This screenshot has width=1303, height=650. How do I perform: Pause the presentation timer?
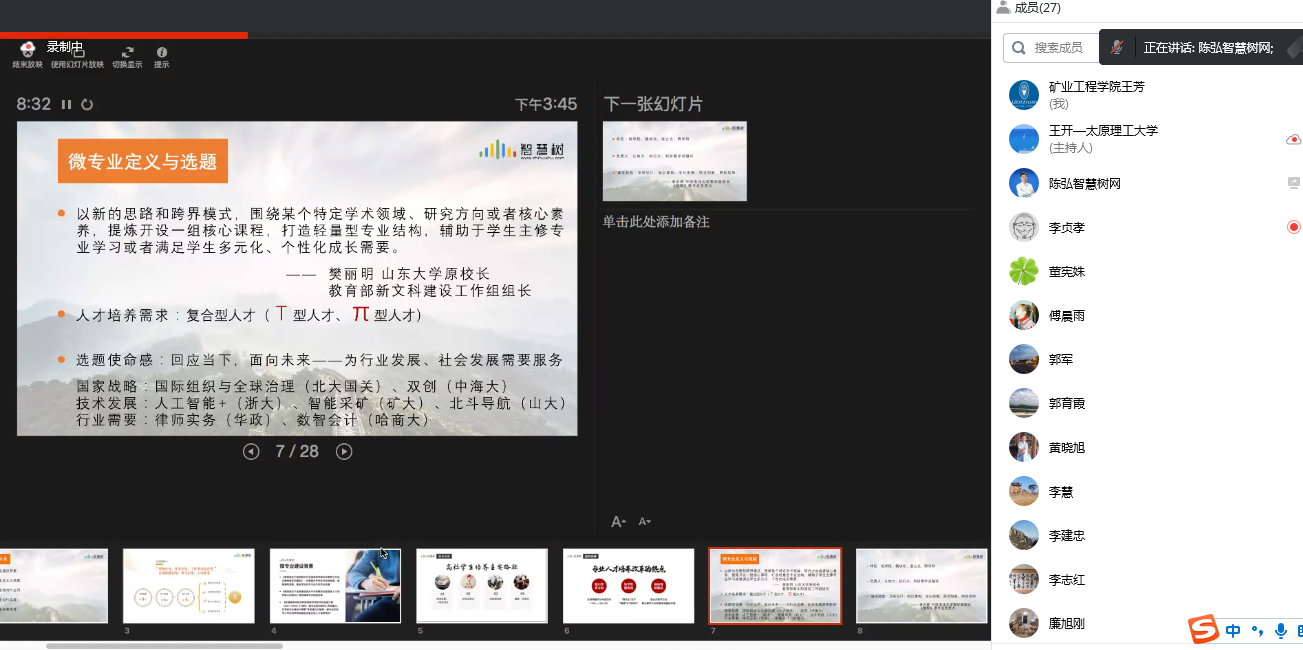(x=67, y=104)
